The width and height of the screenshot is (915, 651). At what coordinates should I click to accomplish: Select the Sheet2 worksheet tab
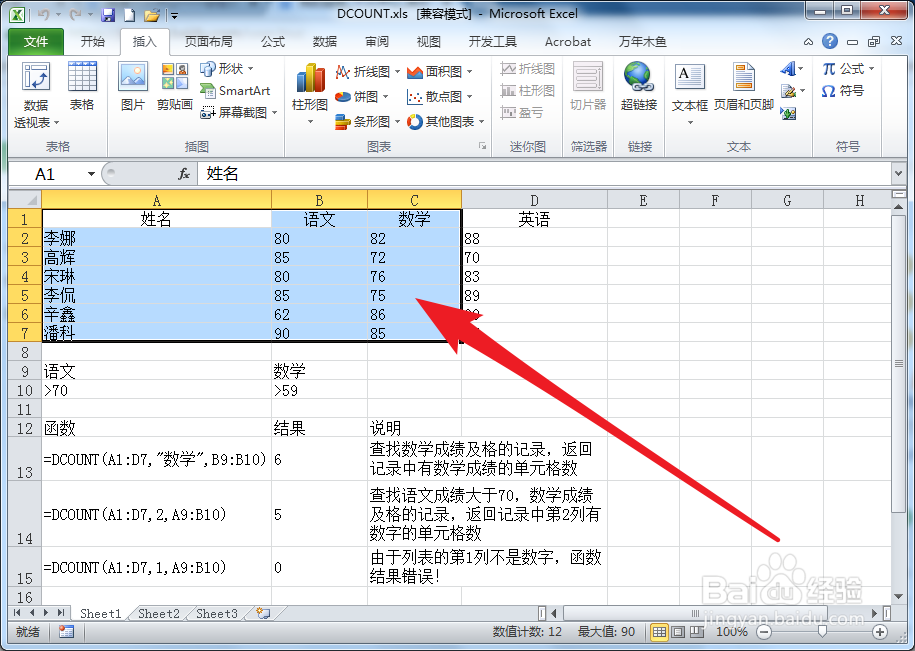click(157, 613)
